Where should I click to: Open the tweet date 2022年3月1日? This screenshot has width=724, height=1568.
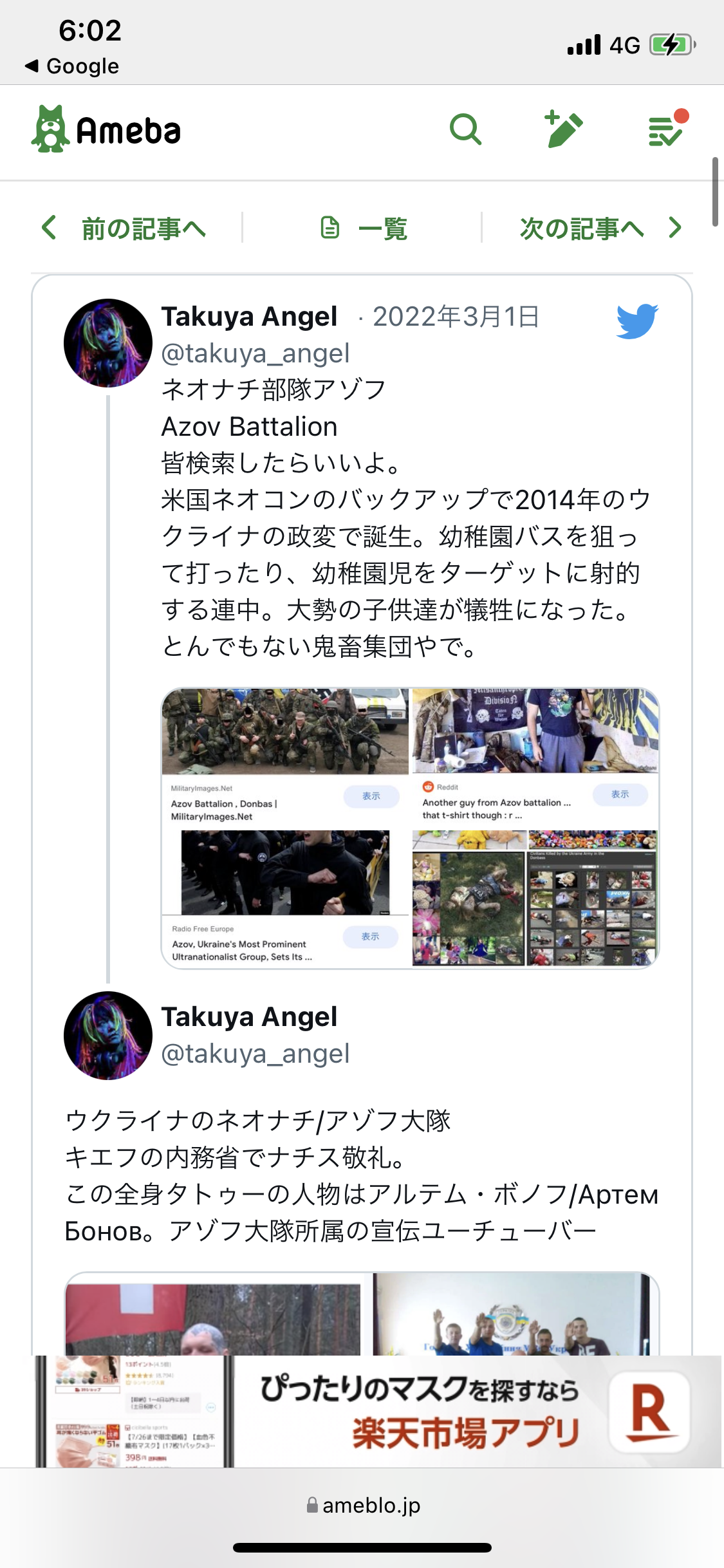click(x=456, y=317)
